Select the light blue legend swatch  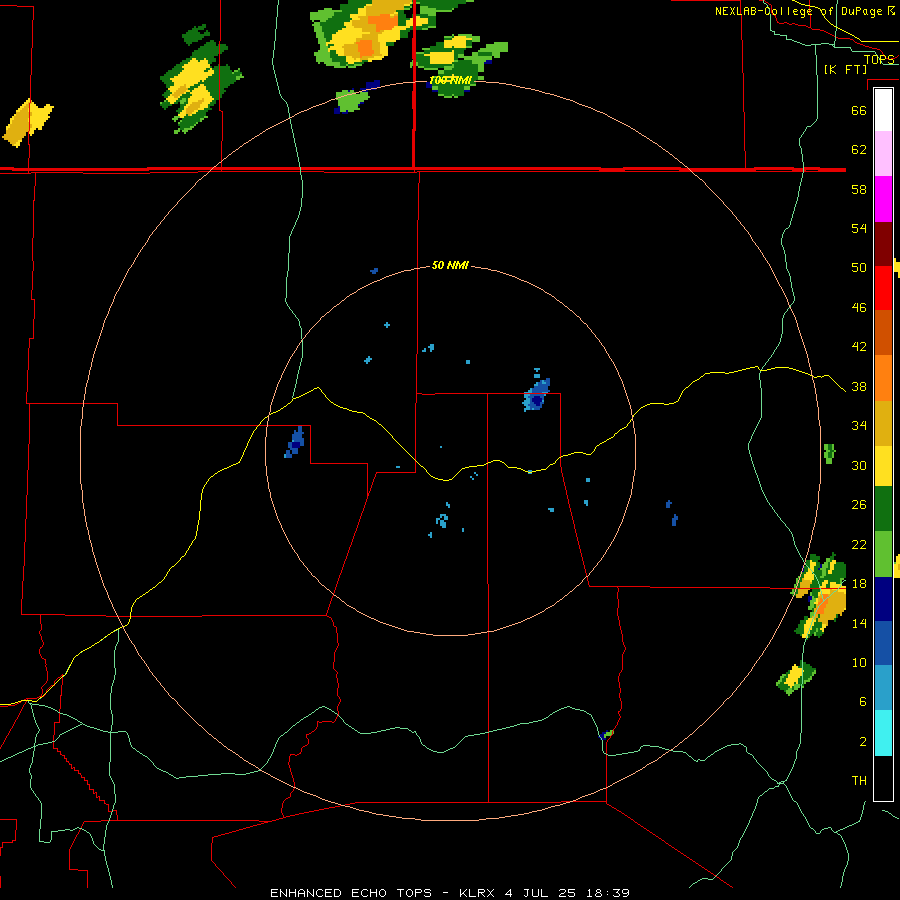pos(883,688)
